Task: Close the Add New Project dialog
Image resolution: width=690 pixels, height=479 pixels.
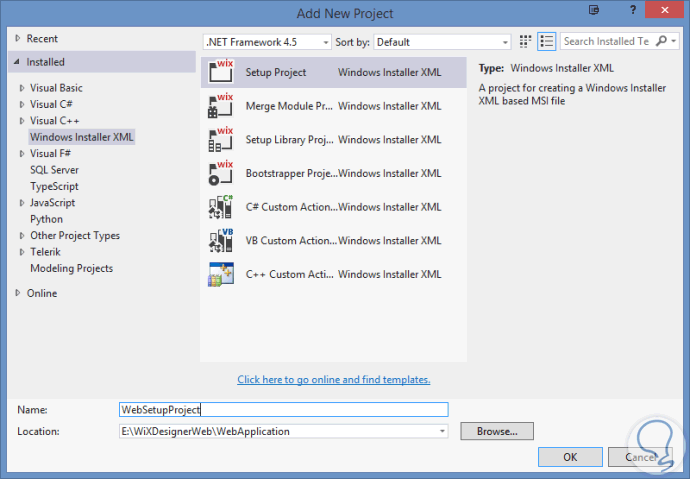Action: click(664, 10)
